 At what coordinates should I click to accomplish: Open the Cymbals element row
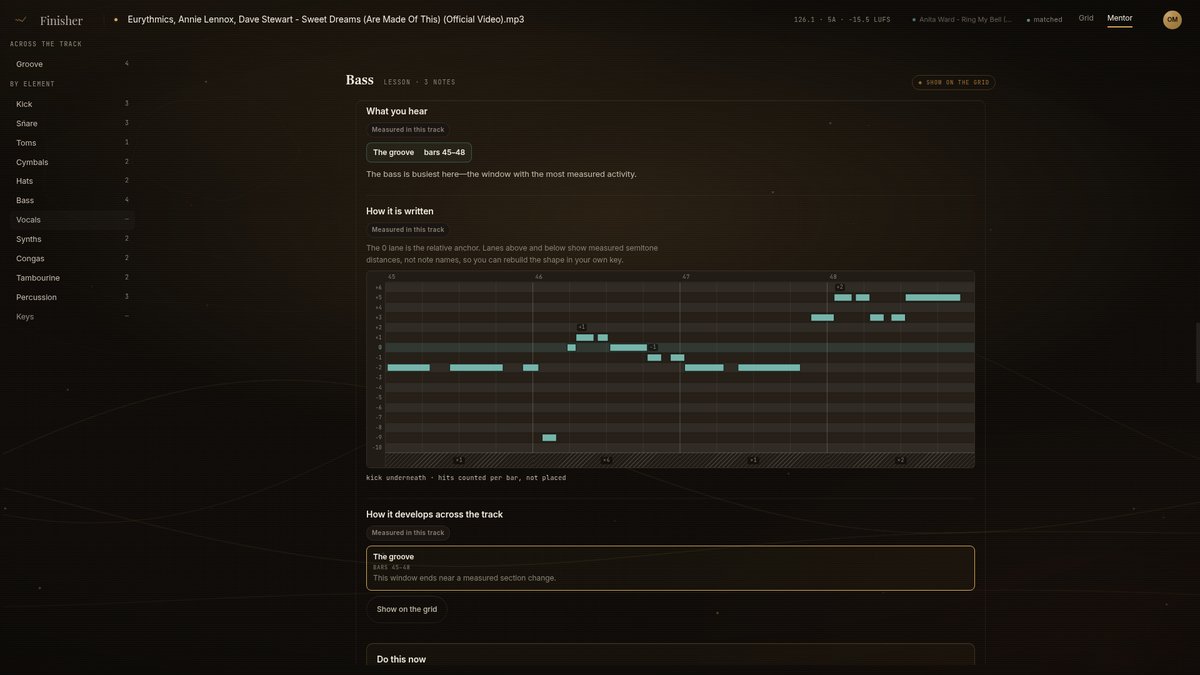click(72, 162)
